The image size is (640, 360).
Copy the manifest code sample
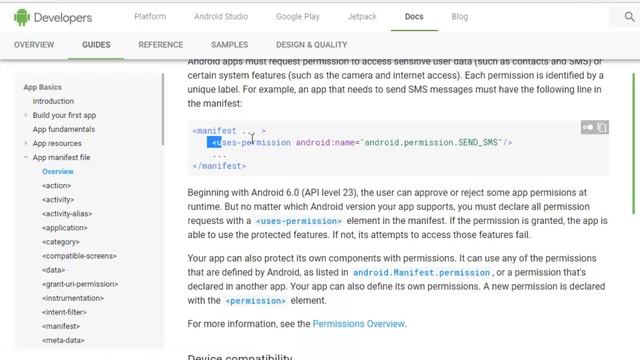click(602, 127)
